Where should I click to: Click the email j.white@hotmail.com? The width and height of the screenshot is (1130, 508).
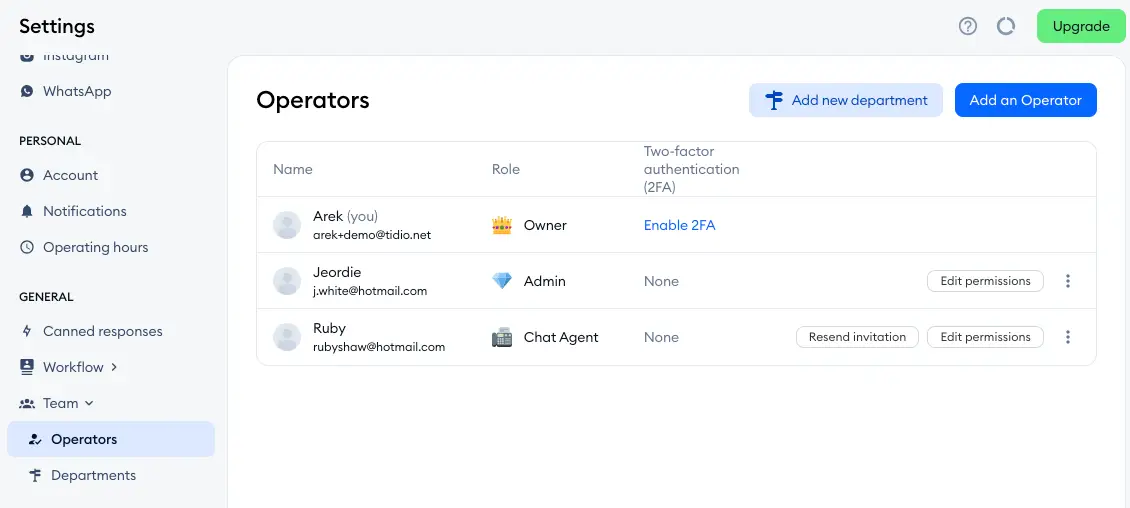(370, 291)
